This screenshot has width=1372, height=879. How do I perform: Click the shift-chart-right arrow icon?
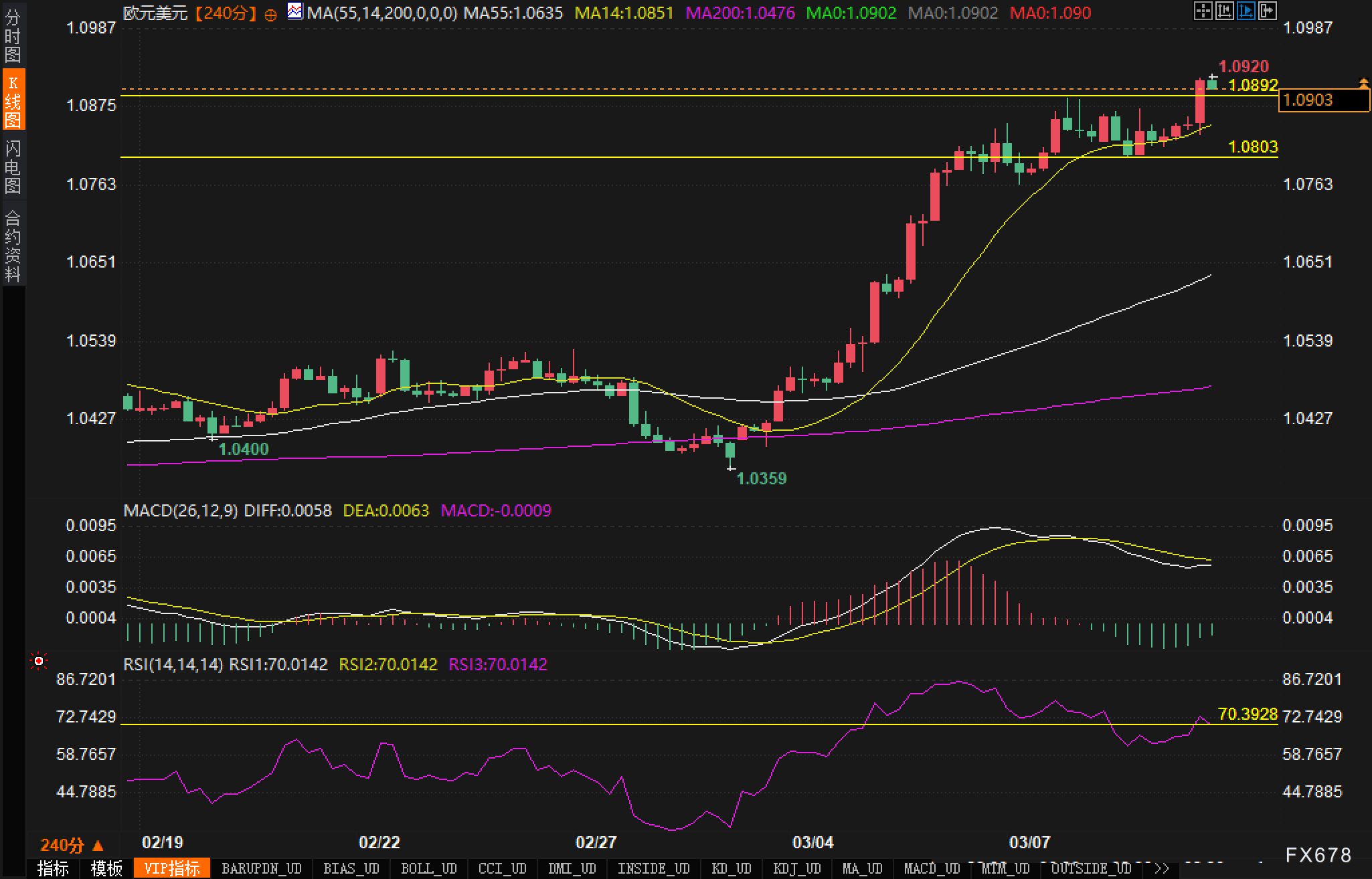1267,11
